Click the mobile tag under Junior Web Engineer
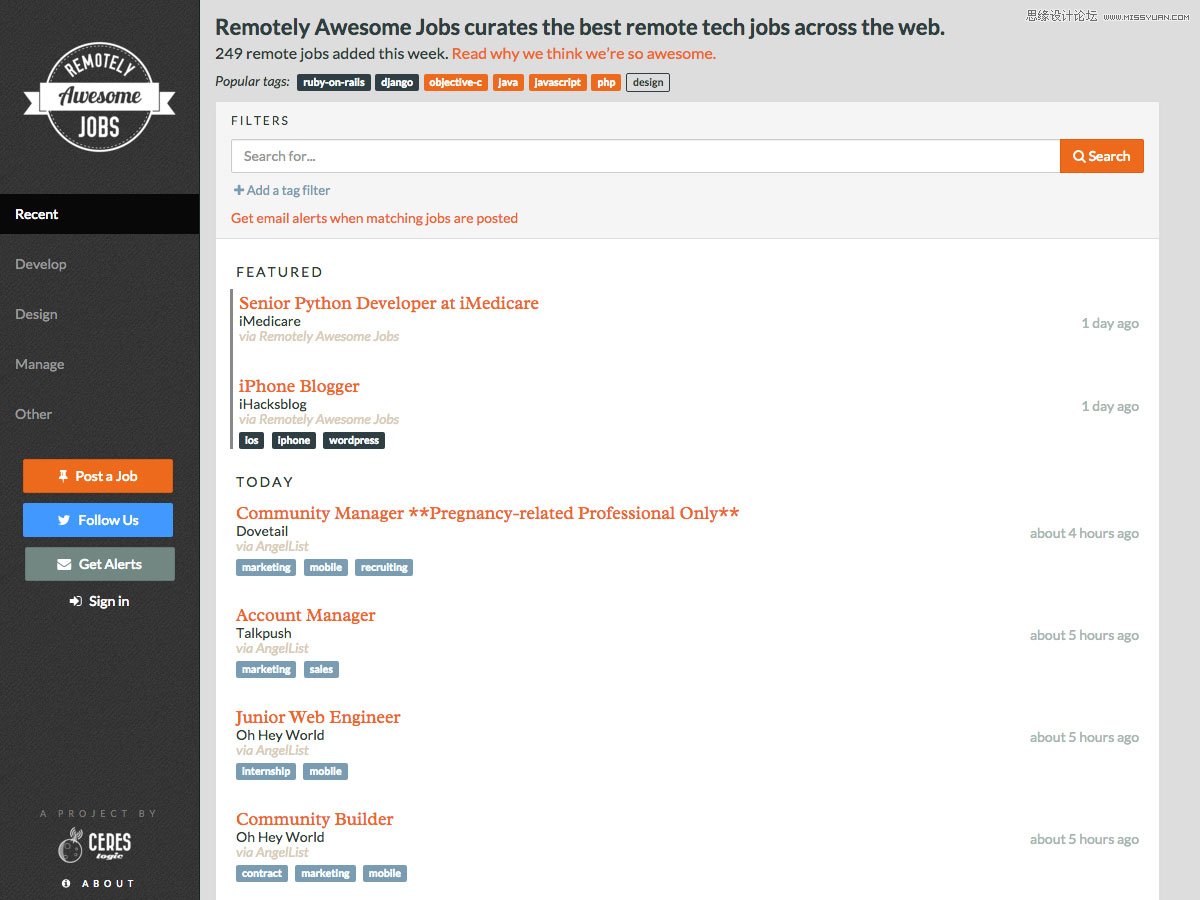The image size is (1200, 900). click(x=325, y=771)
